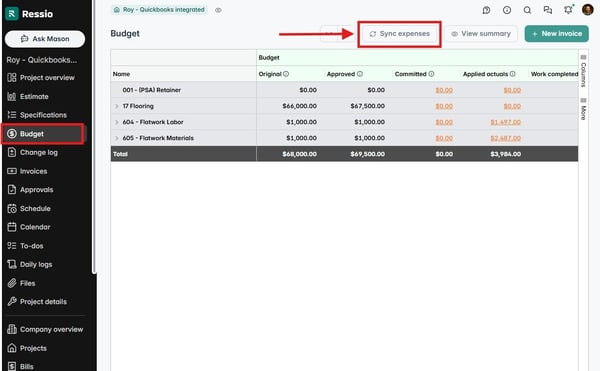Expand the 605 - Flatwork Materials row
This screenshot has width=600, height=371.
116,138
